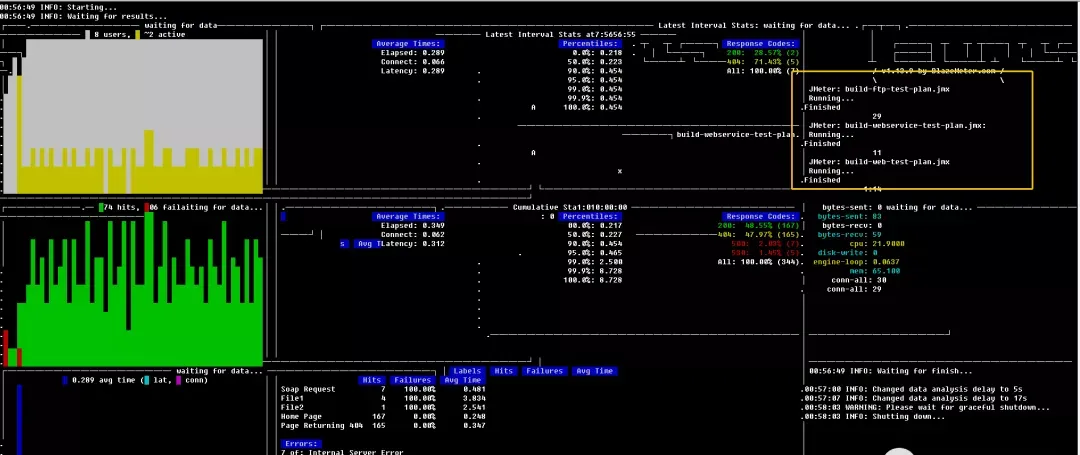Click the 'INFO: Shutting down...' log line
The image size is (1080, 455).
874,416
